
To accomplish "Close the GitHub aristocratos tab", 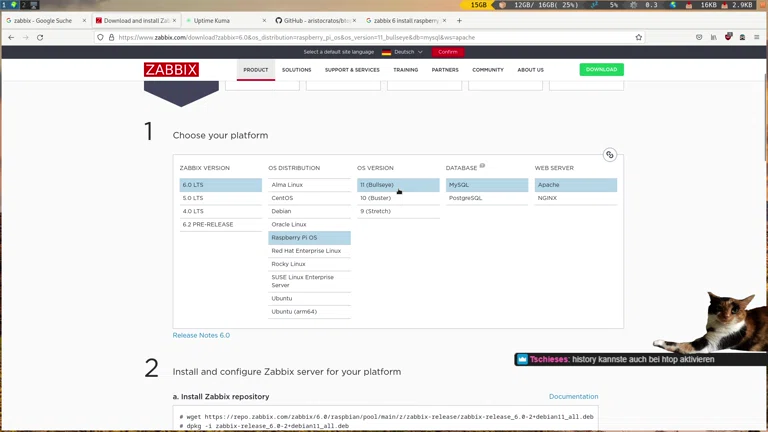I will tap(355, 21).
